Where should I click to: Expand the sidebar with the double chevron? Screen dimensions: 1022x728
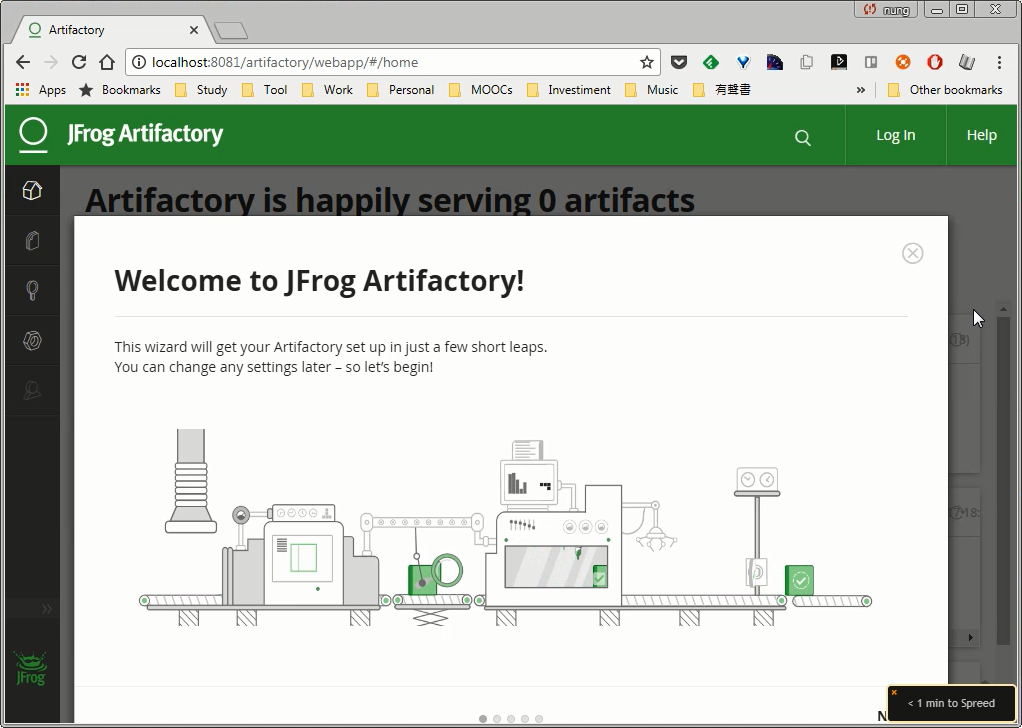(47, 609)
